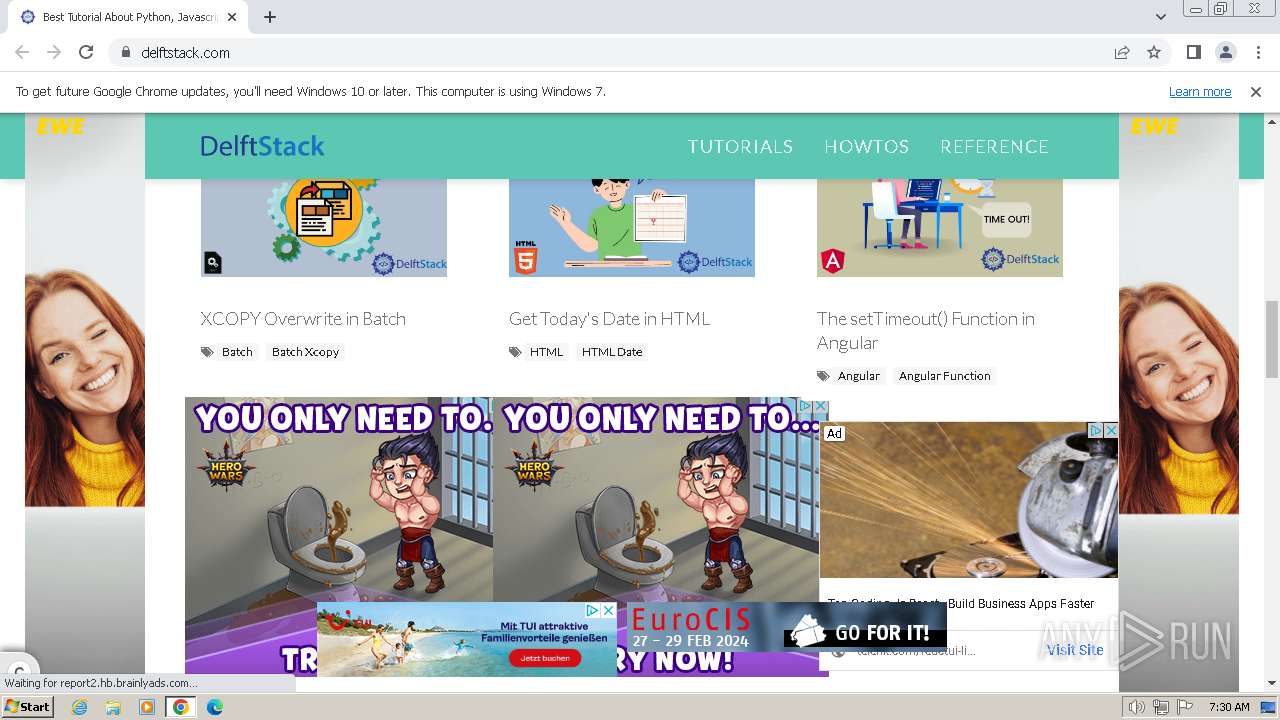
Task: Open the Windows Start button
Action: pos(27,706)
